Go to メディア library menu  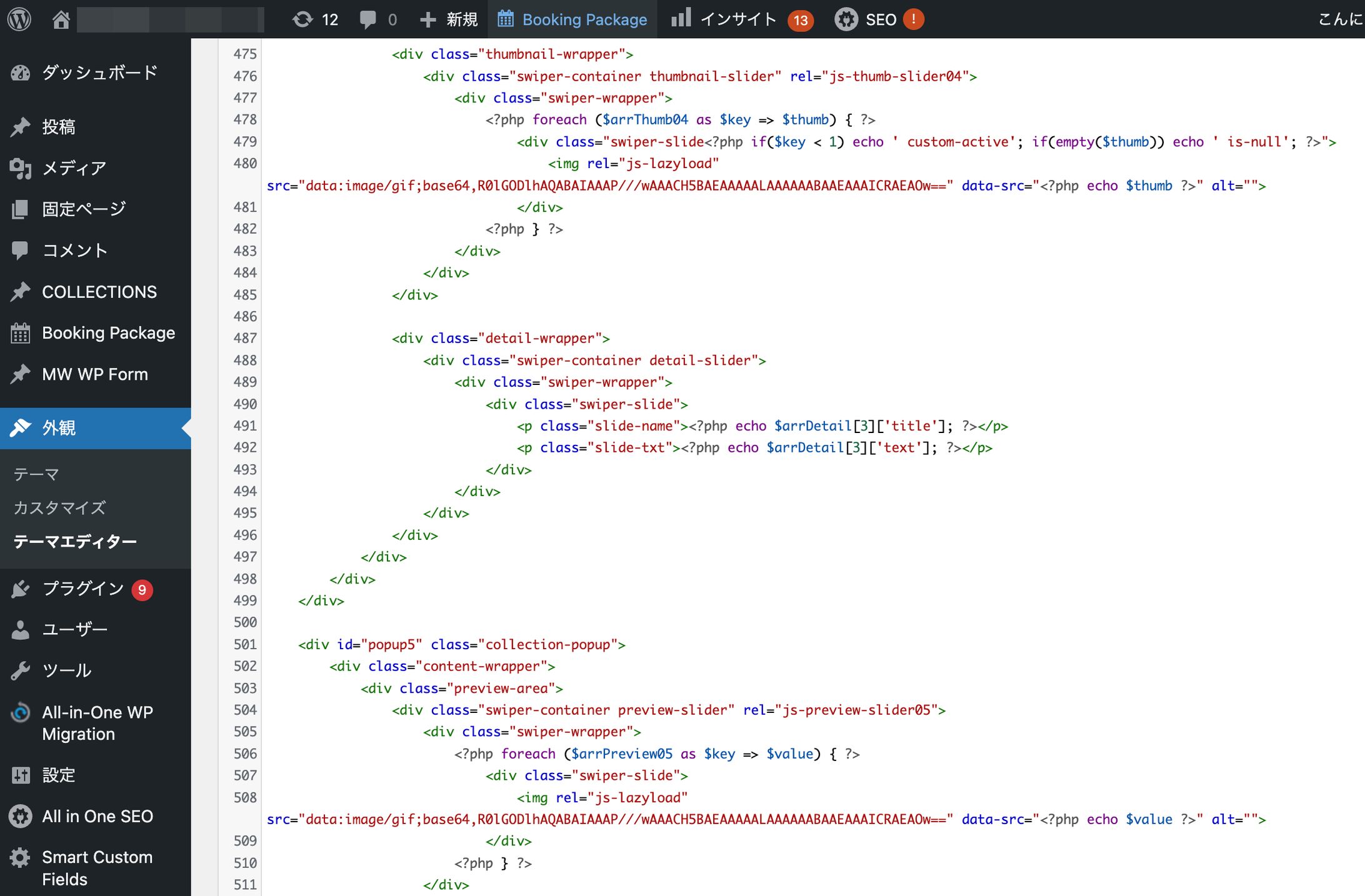(x=74, y=168)
